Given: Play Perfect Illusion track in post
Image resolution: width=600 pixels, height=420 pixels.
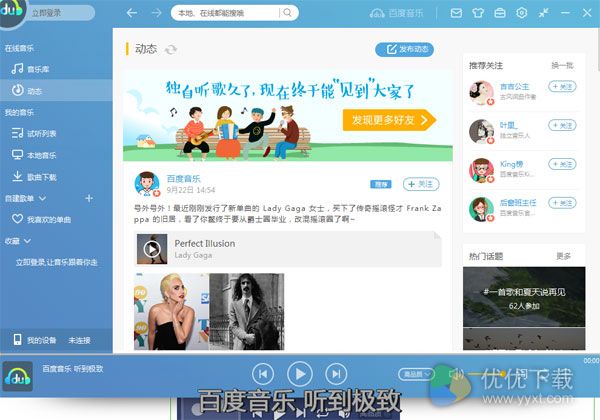Looking at the screenshot, I should pos(152,249).
